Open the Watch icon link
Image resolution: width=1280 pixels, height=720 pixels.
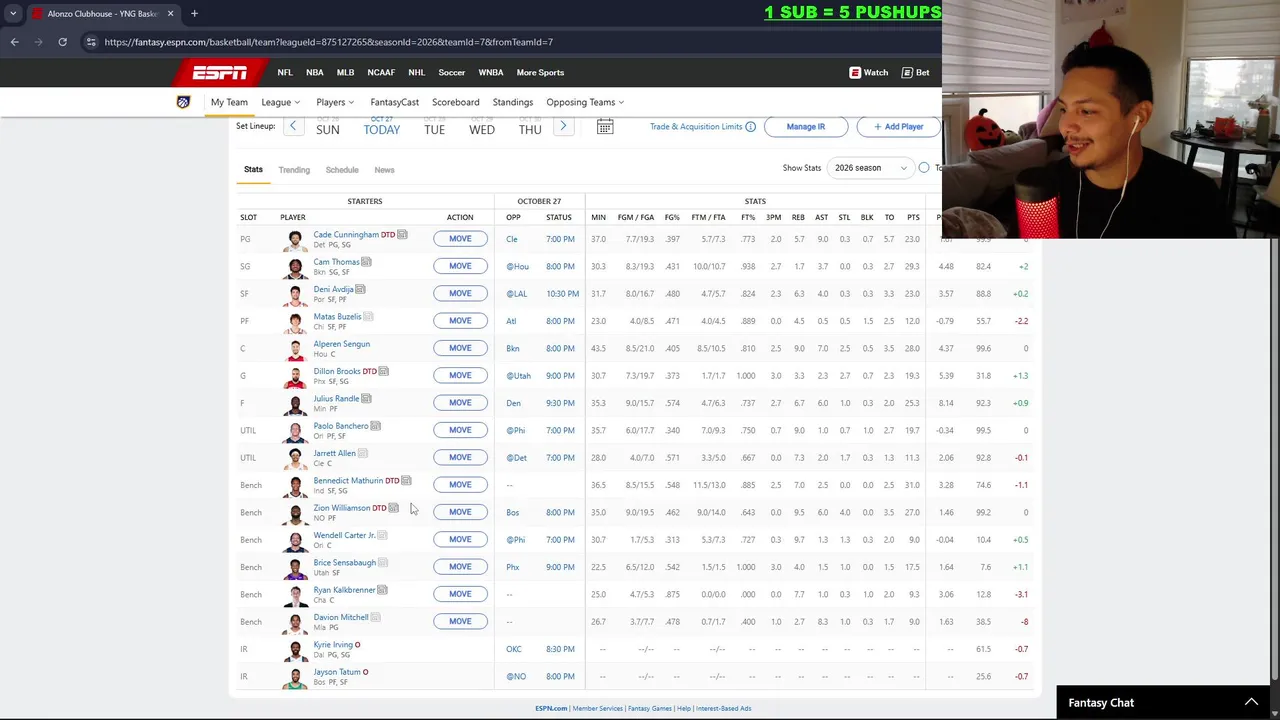click(868, 72)
